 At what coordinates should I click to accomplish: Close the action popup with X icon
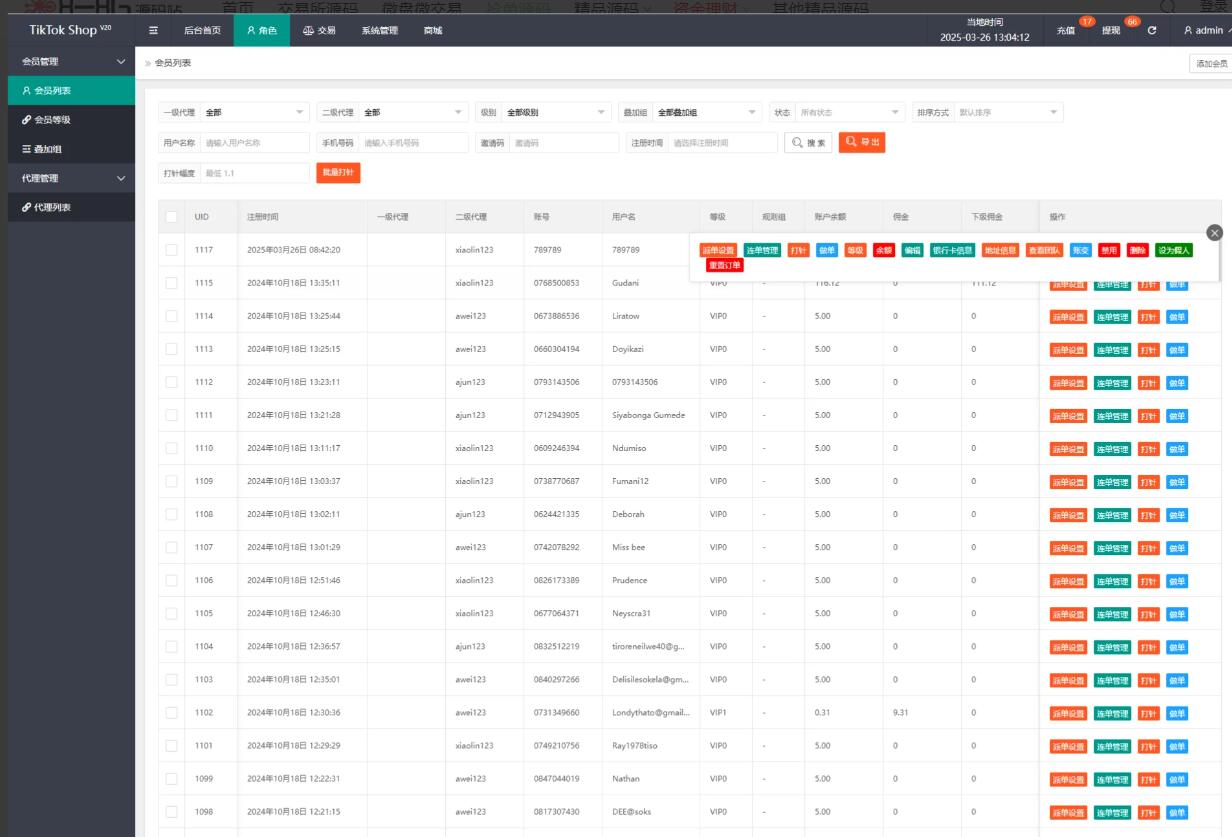[1215, 232]
